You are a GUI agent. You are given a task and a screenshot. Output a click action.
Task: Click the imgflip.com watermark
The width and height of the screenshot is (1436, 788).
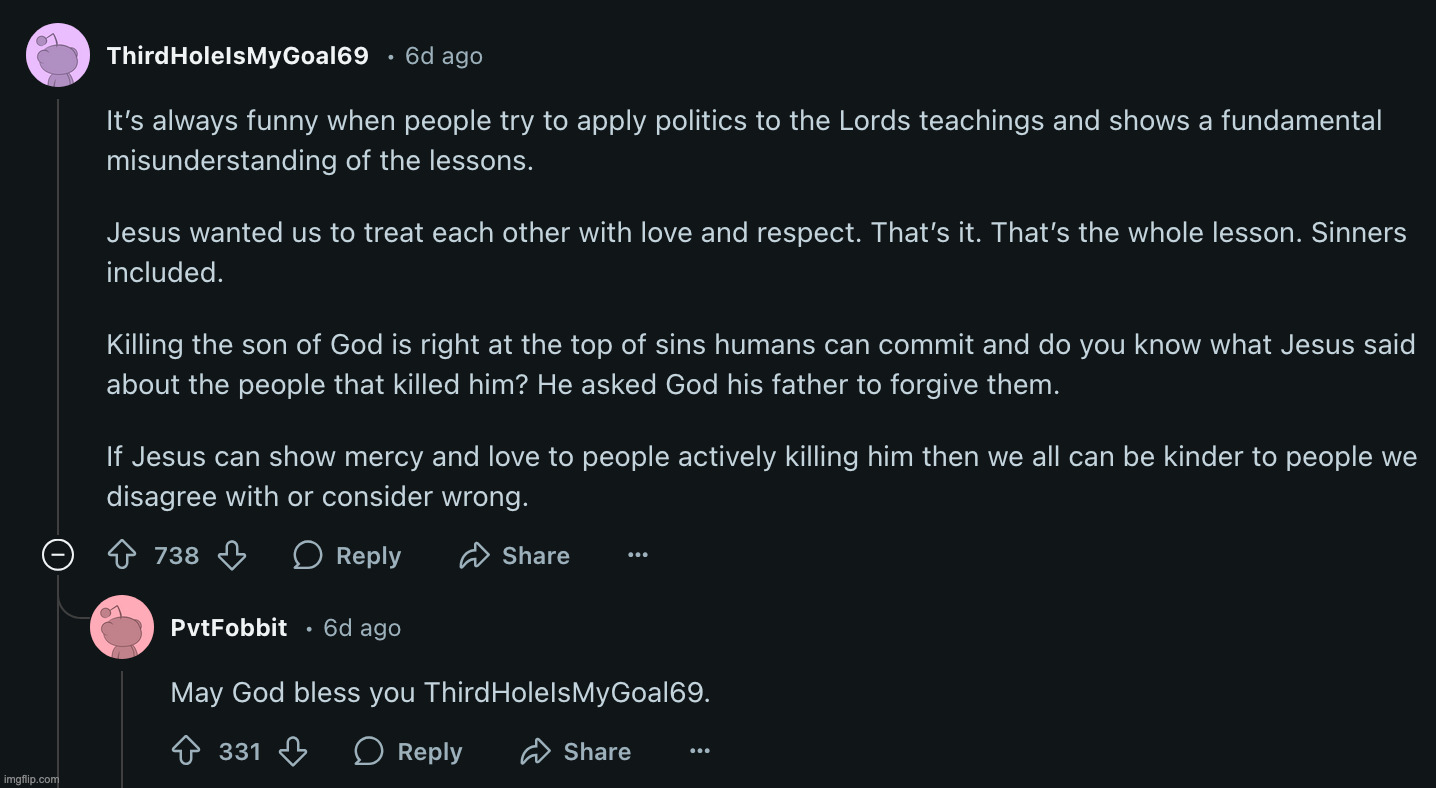click(x=31, y=779)
